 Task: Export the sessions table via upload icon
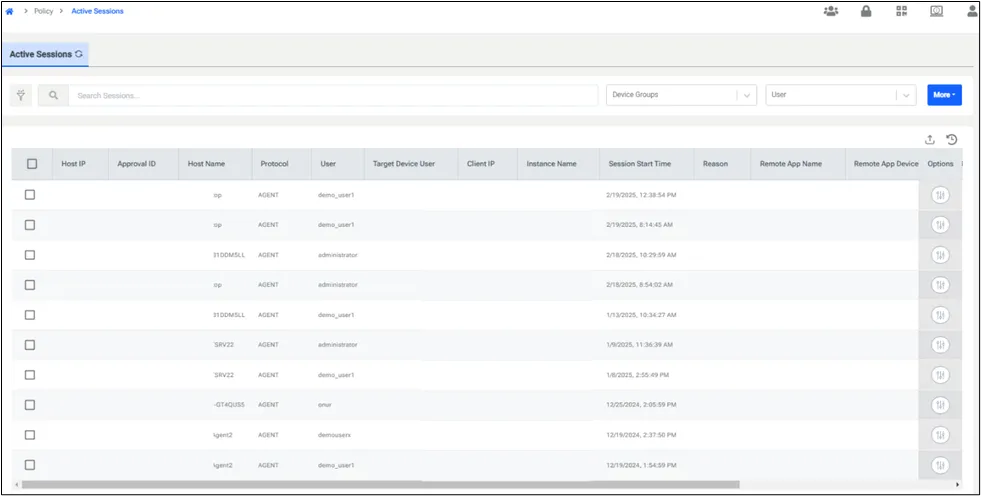point(930,139)
